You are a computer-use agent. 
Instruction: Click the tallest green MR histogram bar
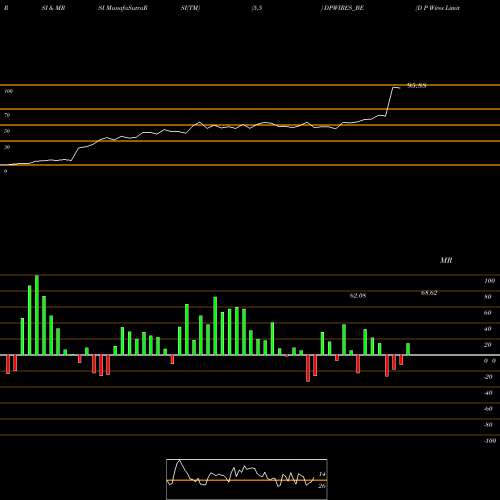coord(37,315)
